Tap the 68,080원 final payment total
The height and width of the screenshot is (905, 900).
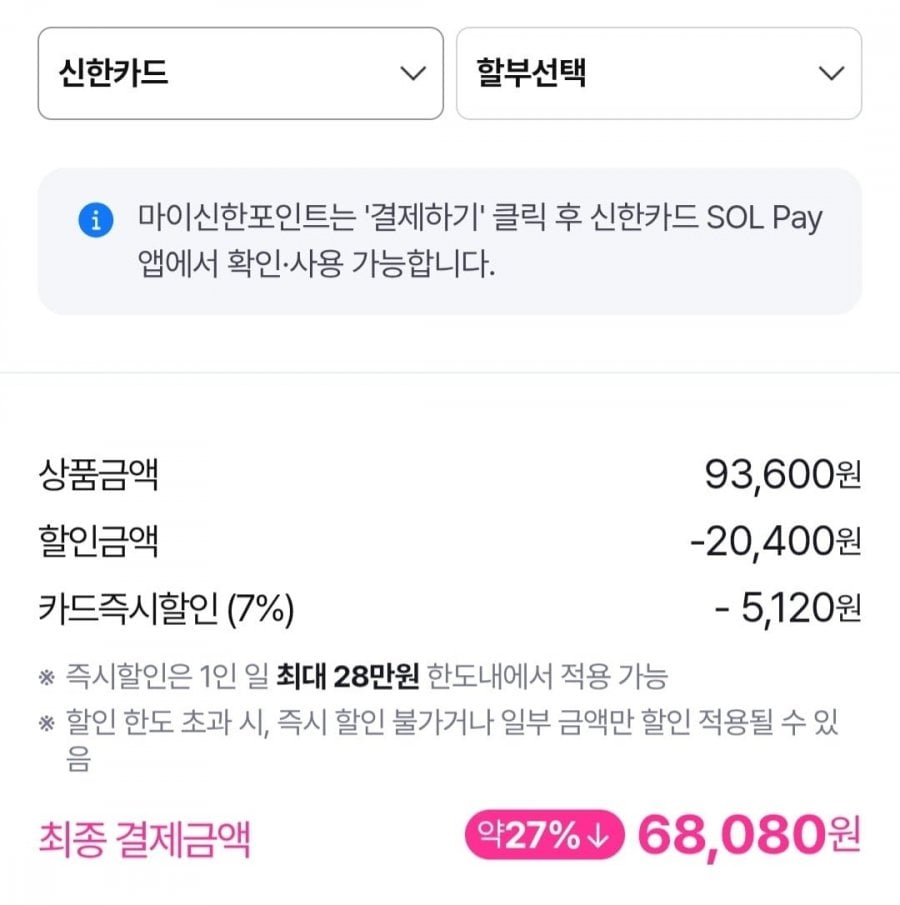coord(748,836)
